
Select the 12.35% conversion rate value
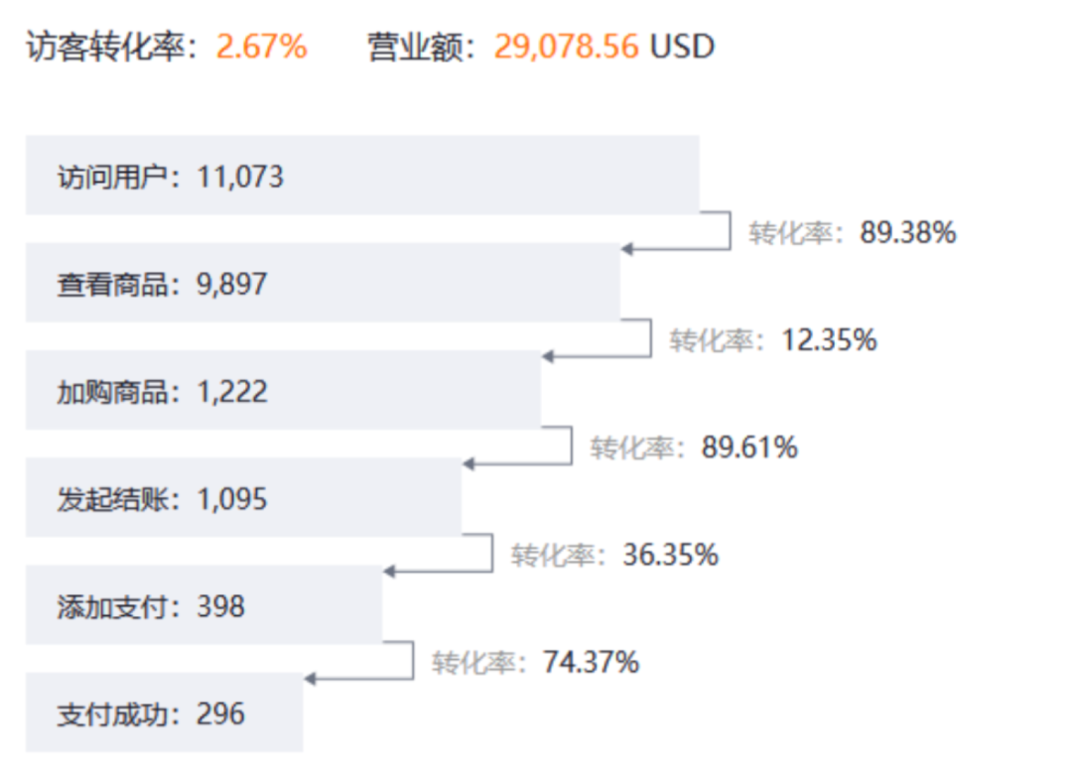coord(829,341)
